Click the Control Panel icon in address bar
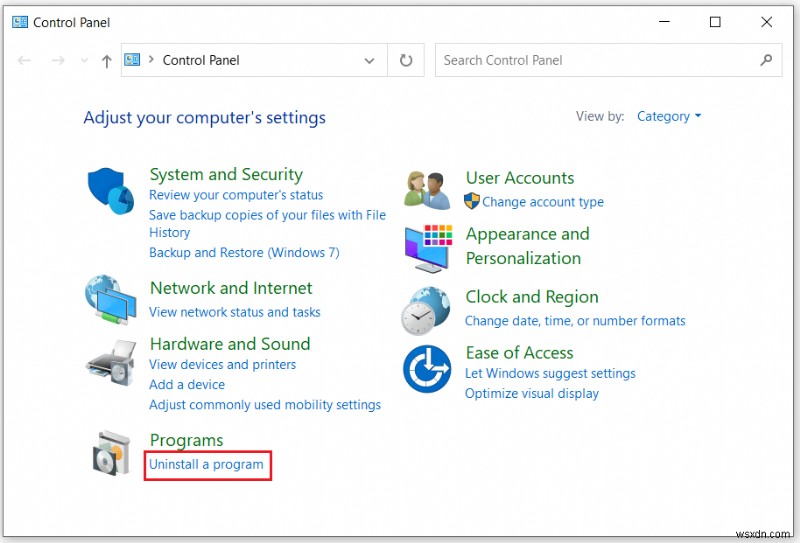The height and width of the screenshot is (543, 800). click(x=132, y=60)
